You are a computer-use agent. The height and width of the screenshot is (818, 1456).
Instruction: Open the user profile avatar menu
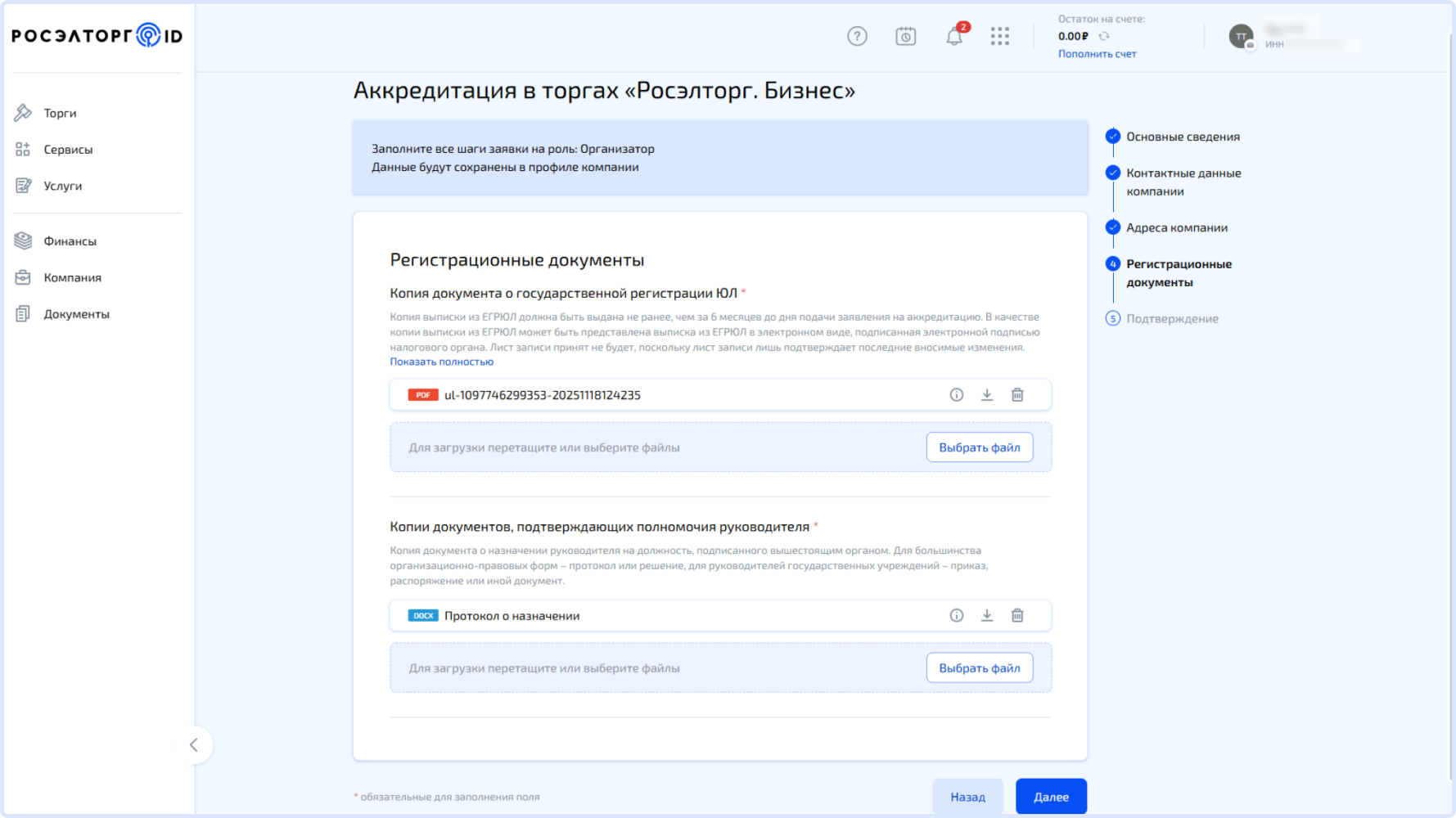1241,36
